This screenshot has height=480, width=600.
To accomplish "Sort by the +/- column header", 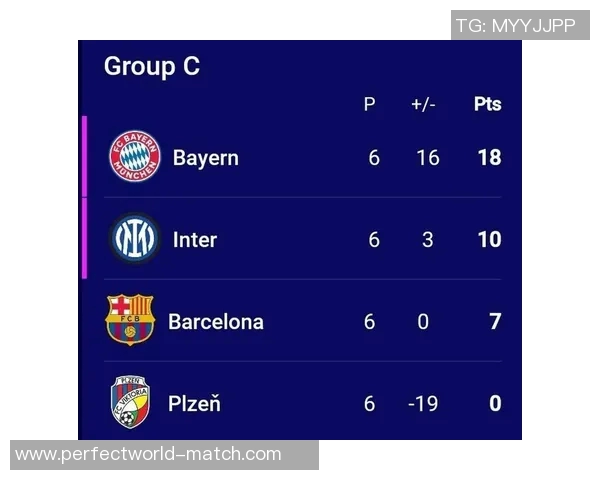I will [423, 104].
